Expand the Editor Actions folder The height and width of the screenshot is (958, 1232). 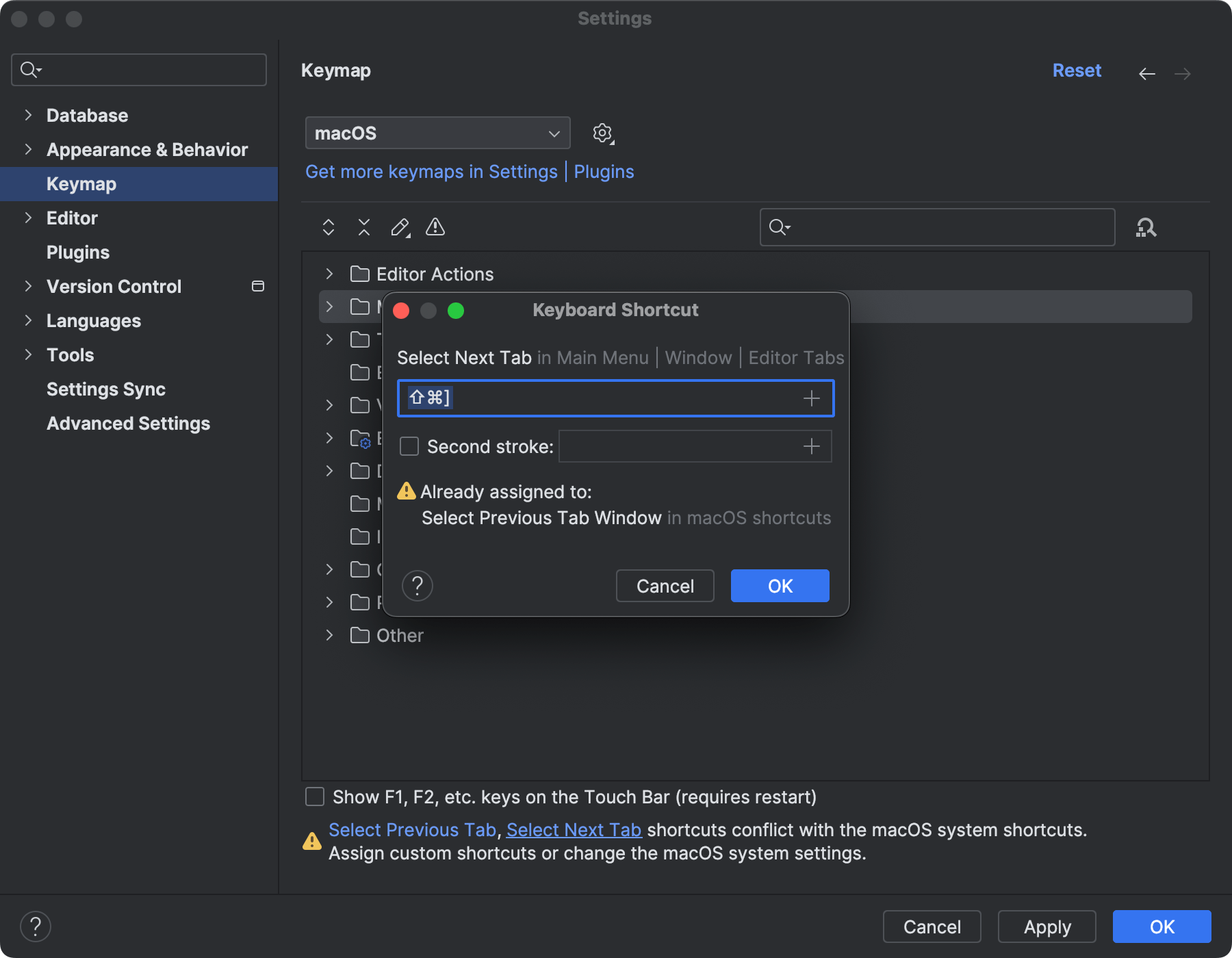(x=329, y=274)
